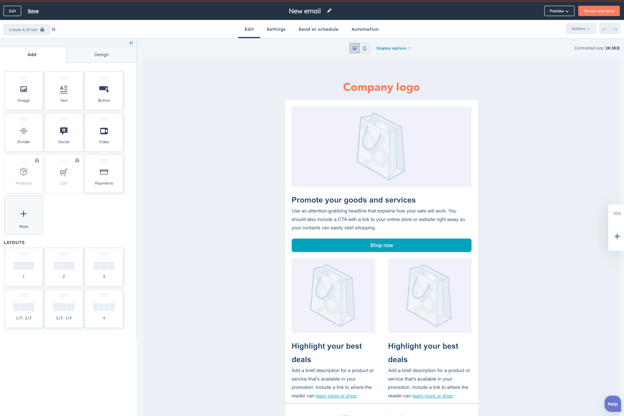Choose the 4 column layout

point(104,309)
